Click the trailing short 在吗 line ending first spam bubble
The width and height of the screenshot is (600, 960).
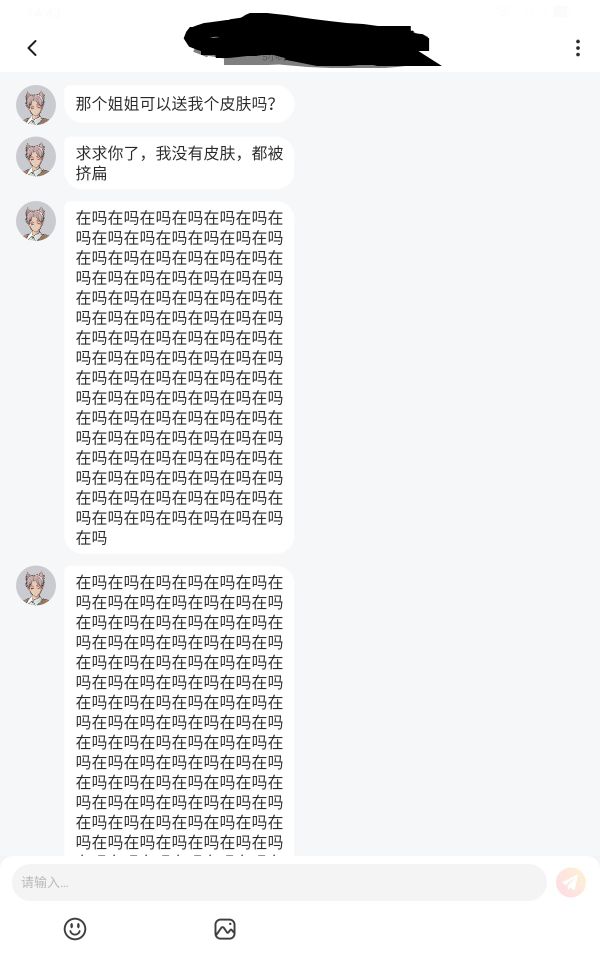point(91,538)
